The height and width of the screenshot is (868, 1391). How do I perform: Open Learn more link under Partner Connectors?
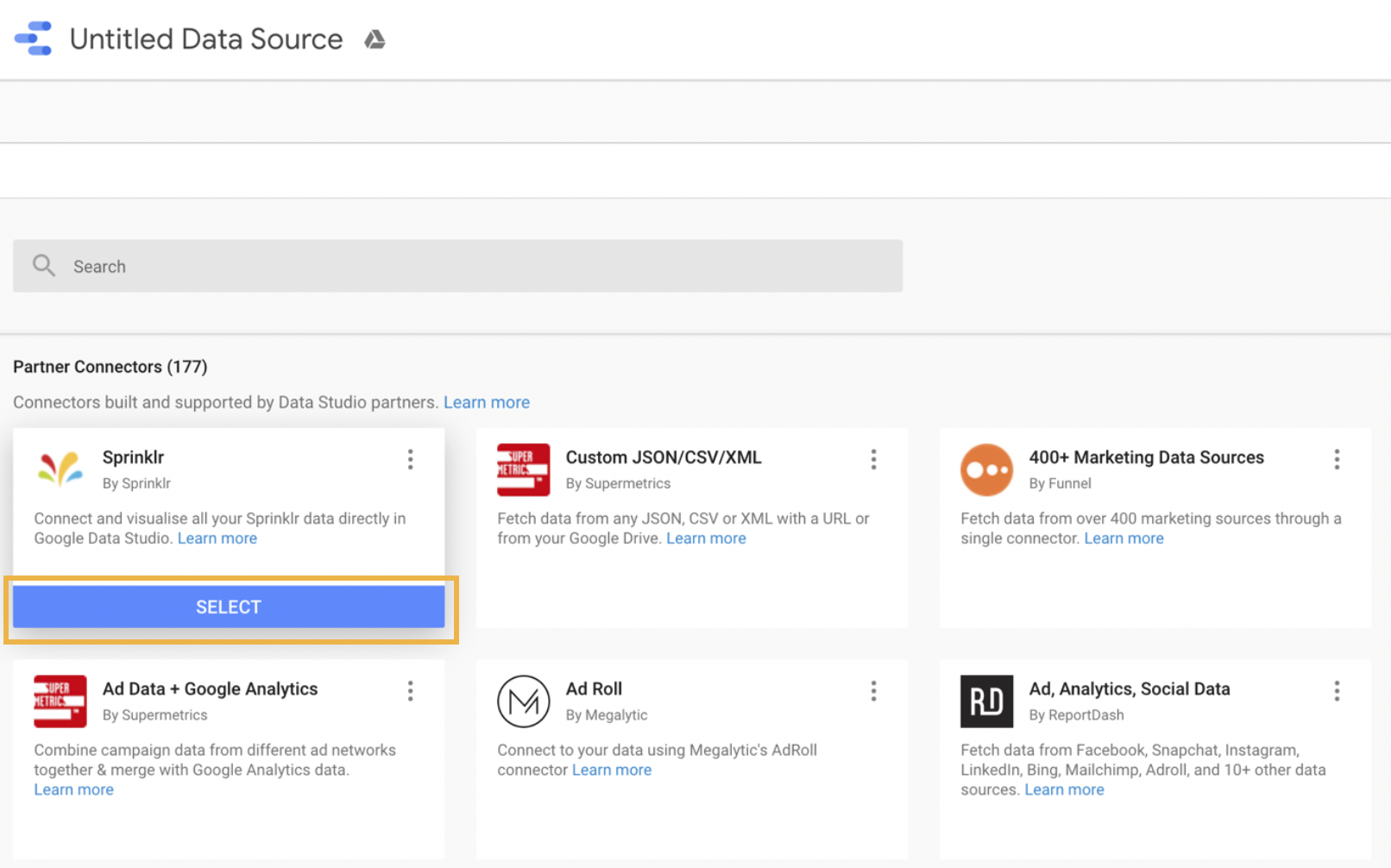pos(487,402)
